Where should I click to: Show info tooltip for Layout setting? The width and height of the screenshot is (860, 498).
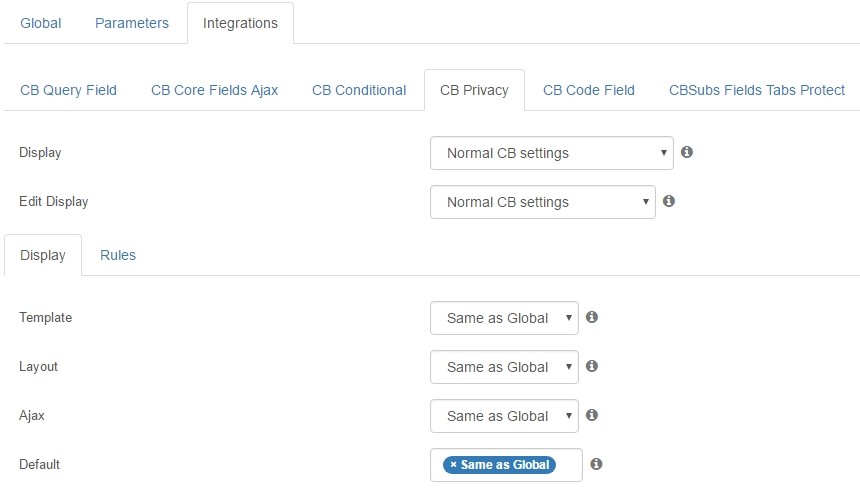coord(592,365)
